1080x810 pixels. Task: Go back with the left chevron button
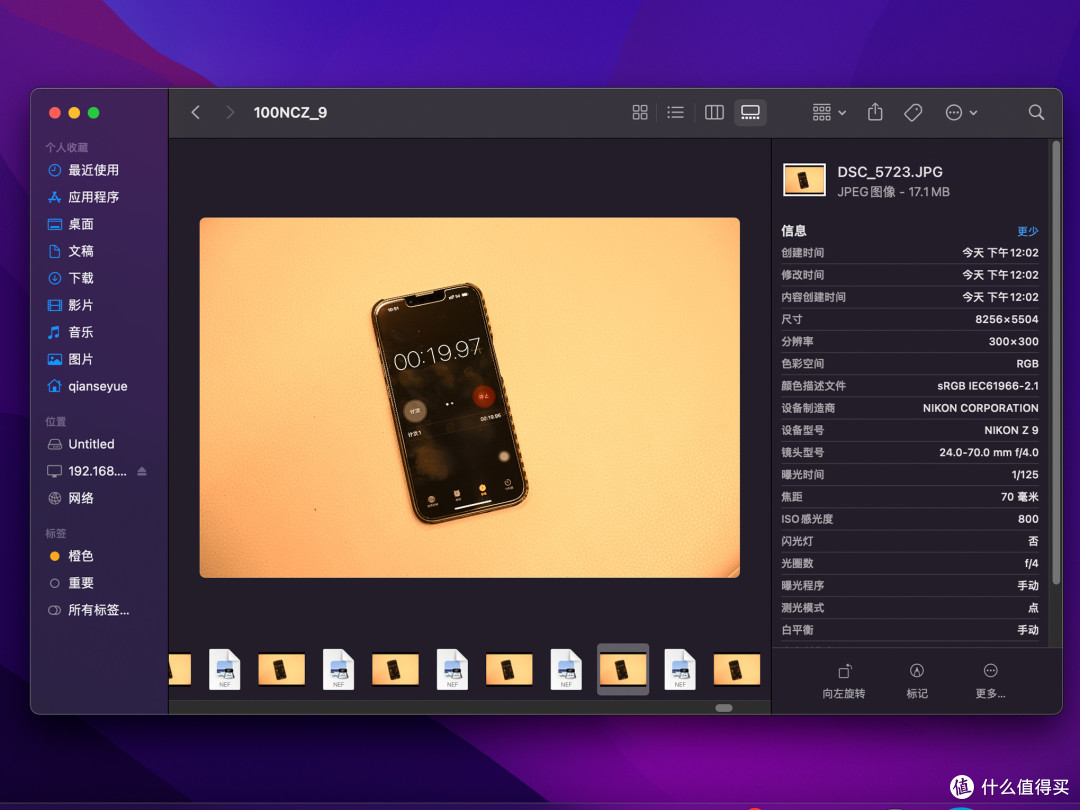196,112
